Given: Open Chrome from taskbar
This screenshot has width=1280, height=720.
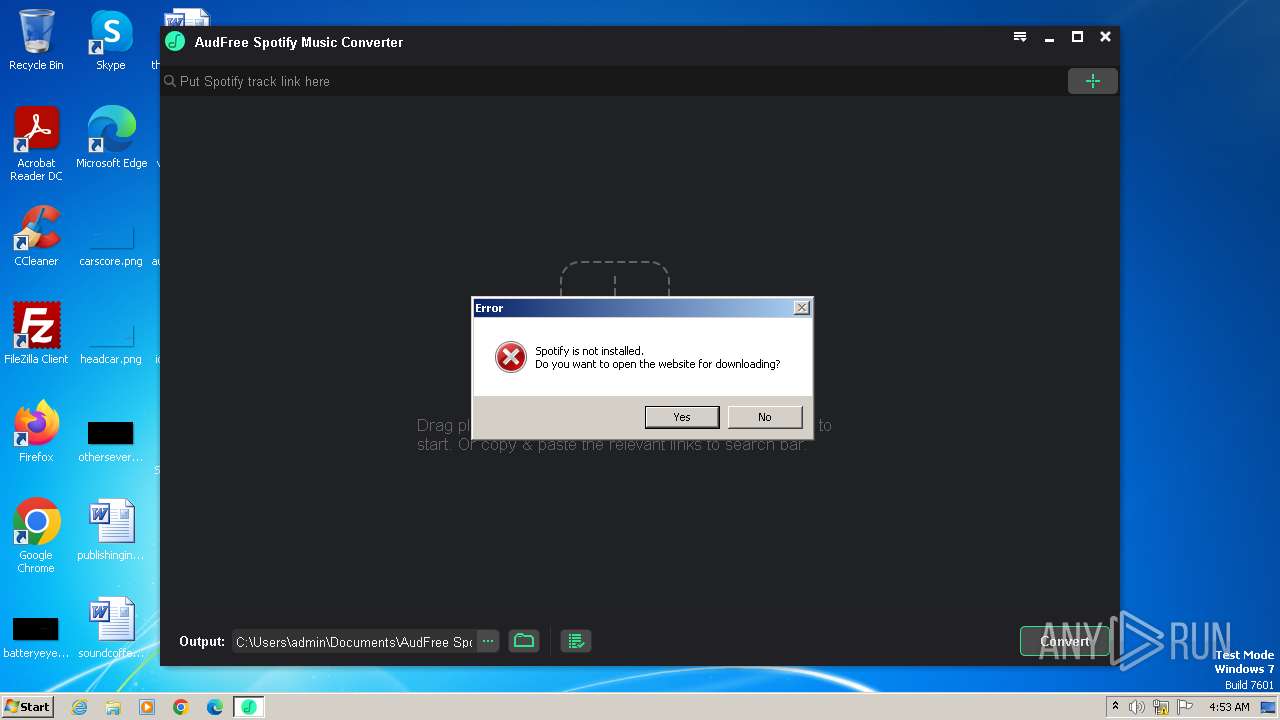Looking at the screenshot, I should point(181,707).
